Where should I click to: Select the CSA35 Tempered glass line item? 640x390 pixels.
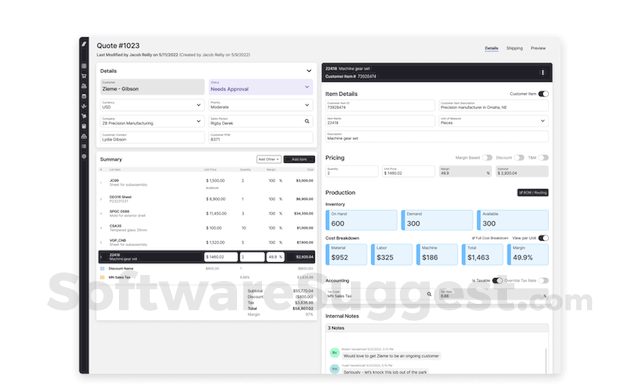click(207, 228)
